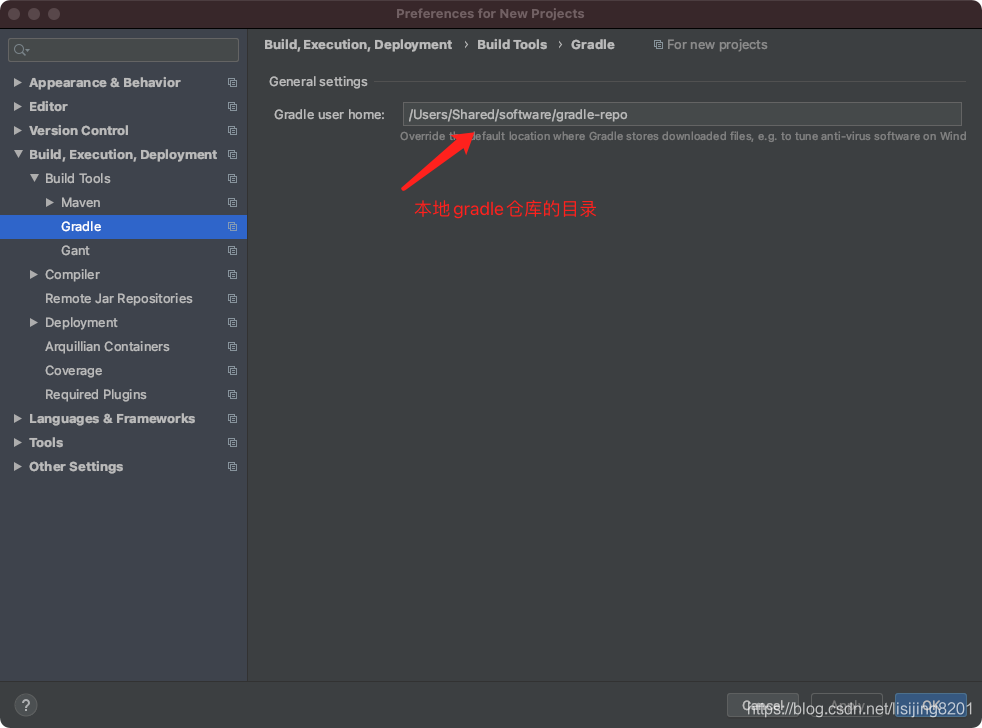This screenshot has width=982, height=728.
Task: Expand the Languages & Frameworks section
Action: (x=18, y=419)
